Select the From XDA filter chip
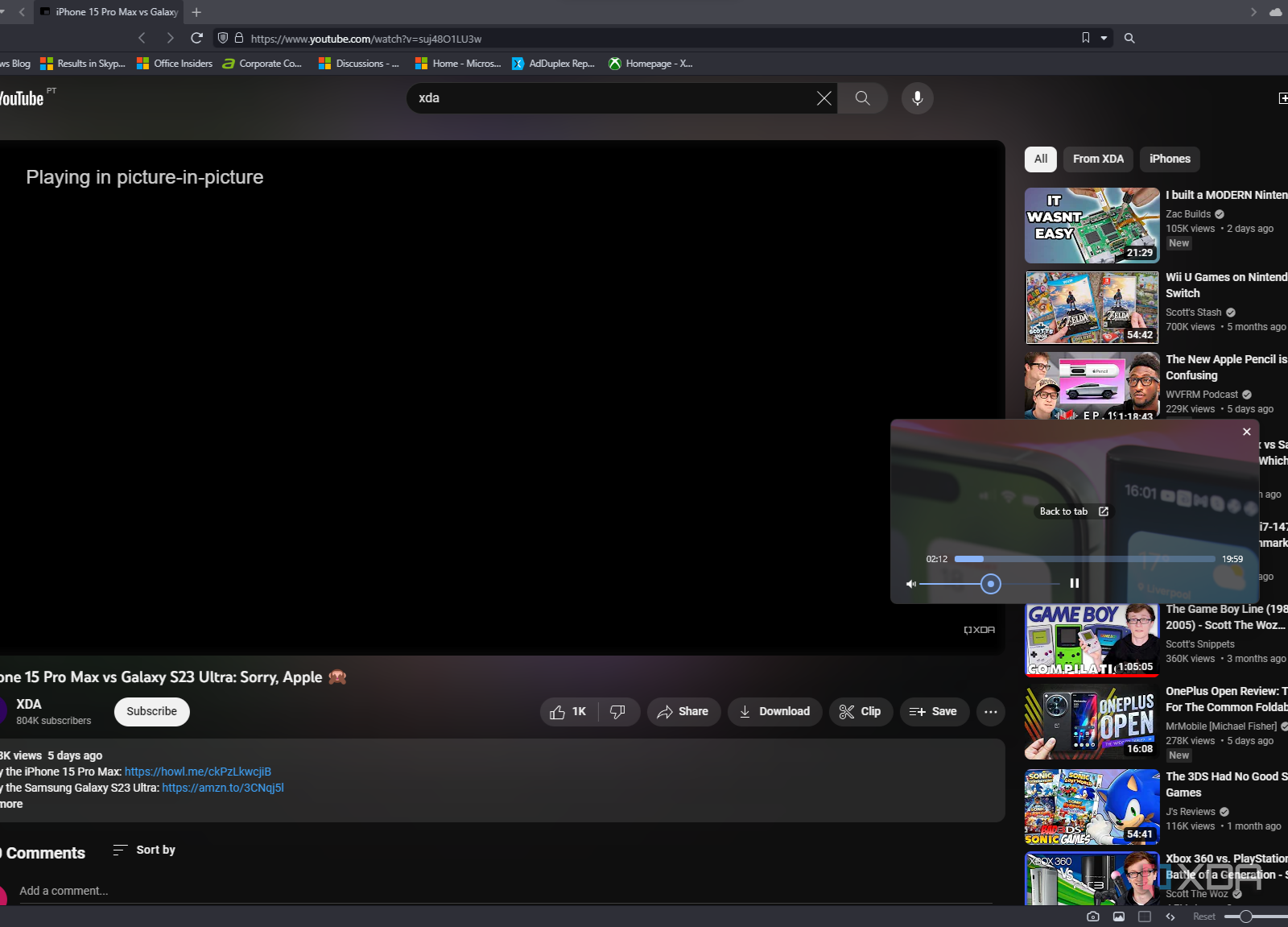1288x927 pixels. pos(1098,159)
